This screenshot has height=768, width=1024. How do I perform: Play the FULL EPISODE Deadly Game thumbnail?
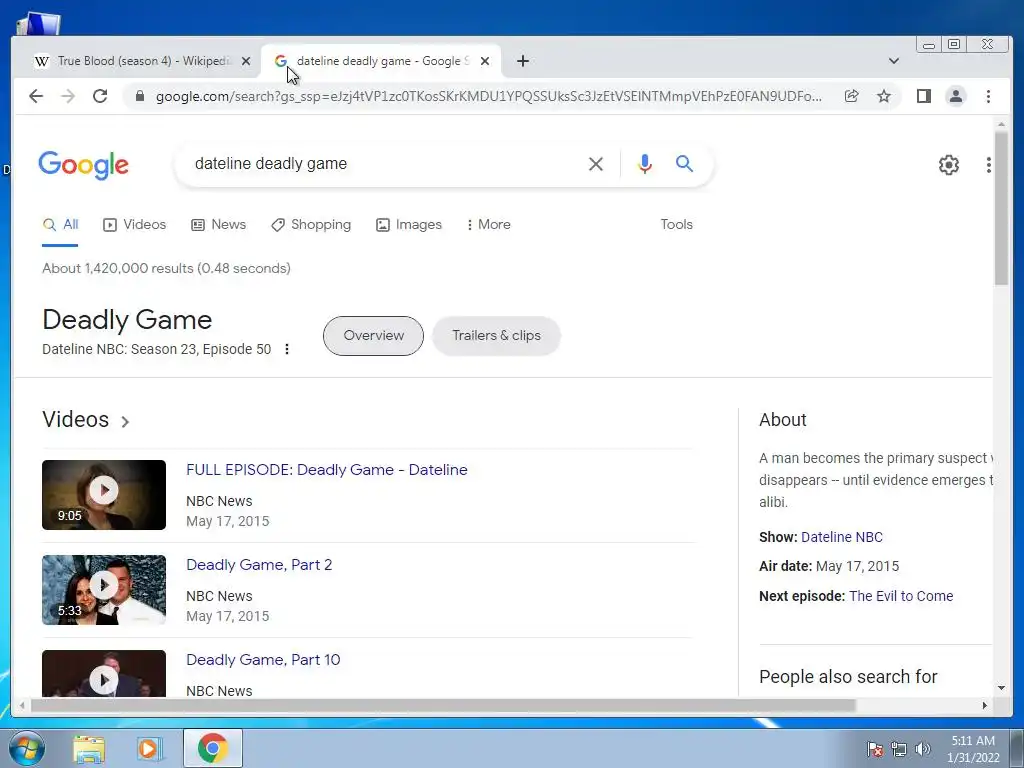(104, 495)
